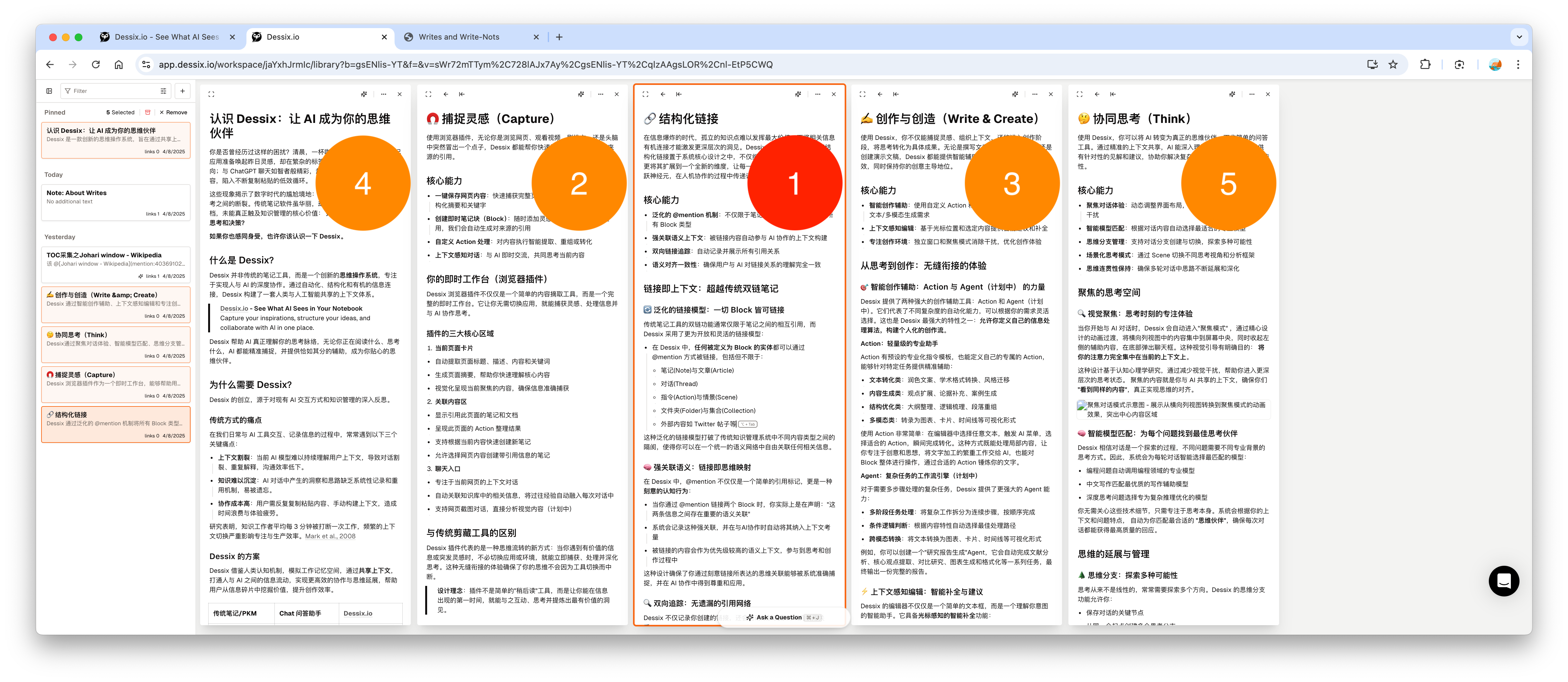Screen dimensions: 1568x682
Task: Open more options in 结构化链接 panel
Action: pyautogui.click(x=818, y=94)
